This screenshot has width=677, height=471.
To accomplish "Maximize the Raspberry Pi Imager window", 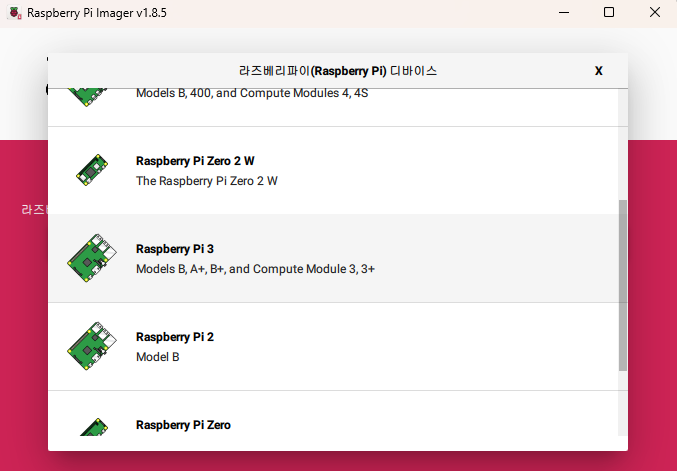I will pyautogui.click(x=609, y=13).
